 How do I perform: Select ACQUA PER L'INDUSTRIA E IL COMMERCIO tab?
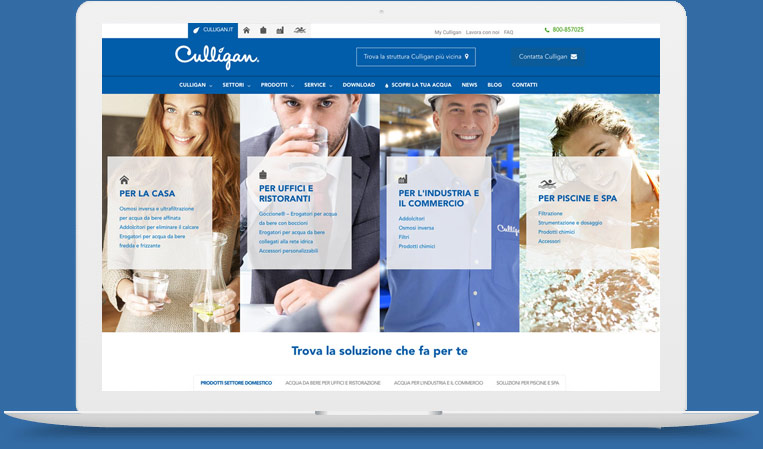[438, 383]
